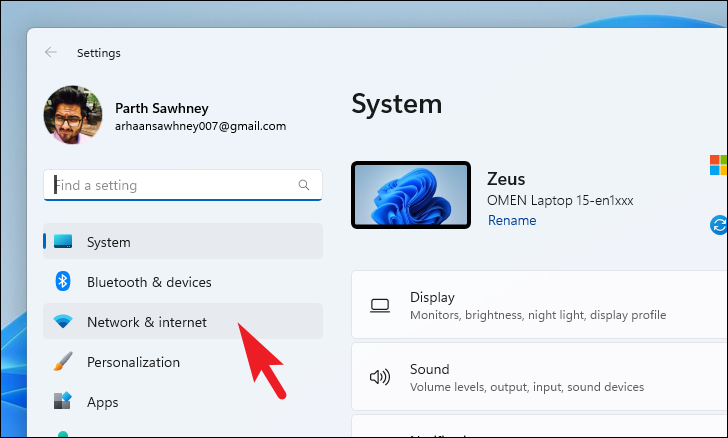Click the speaker icon on Sound card
Image resolution: width=728 pixels, height=438 pixels.
tap(380, 377)
